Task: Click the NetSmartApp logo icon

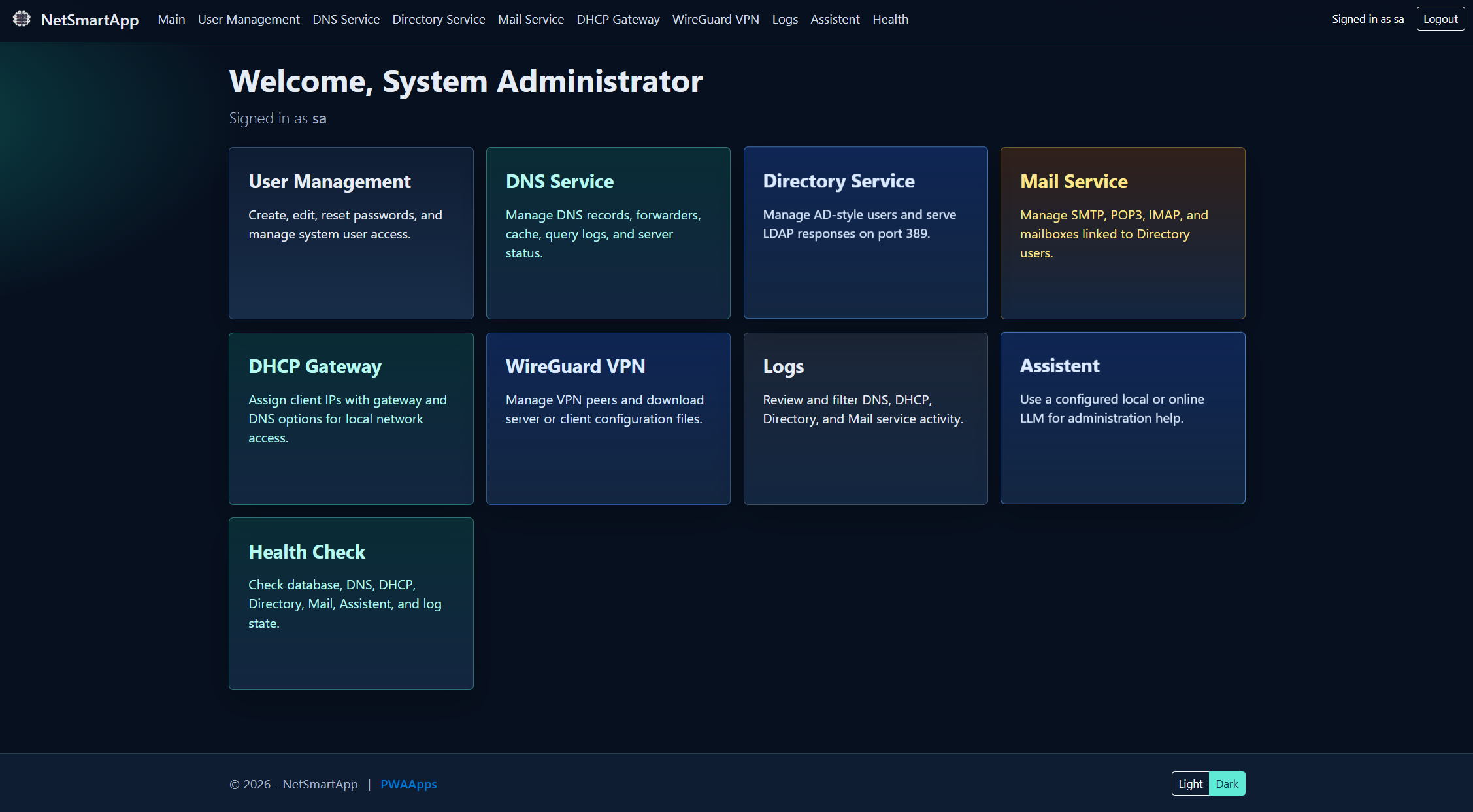Action: click(22, 19)
